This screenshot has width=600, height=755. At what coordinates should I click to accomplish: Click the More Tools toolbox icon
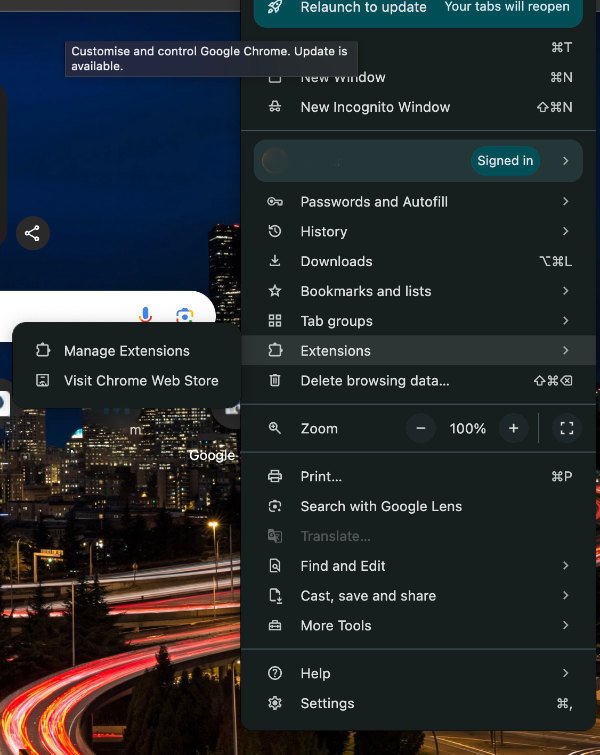[275, 625]
